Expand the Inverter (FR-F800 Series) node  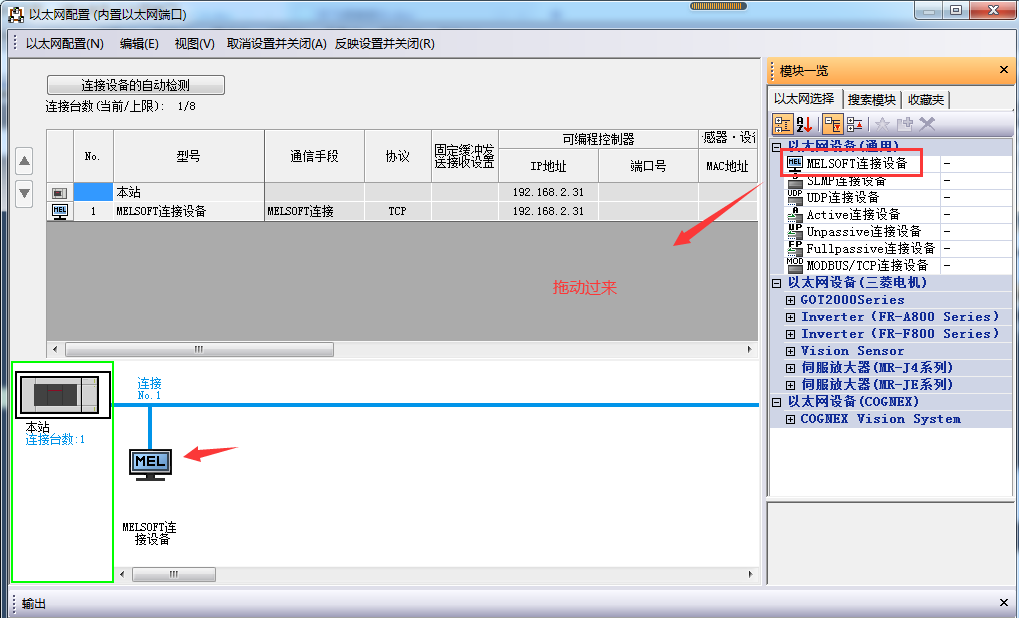[790, 334]
